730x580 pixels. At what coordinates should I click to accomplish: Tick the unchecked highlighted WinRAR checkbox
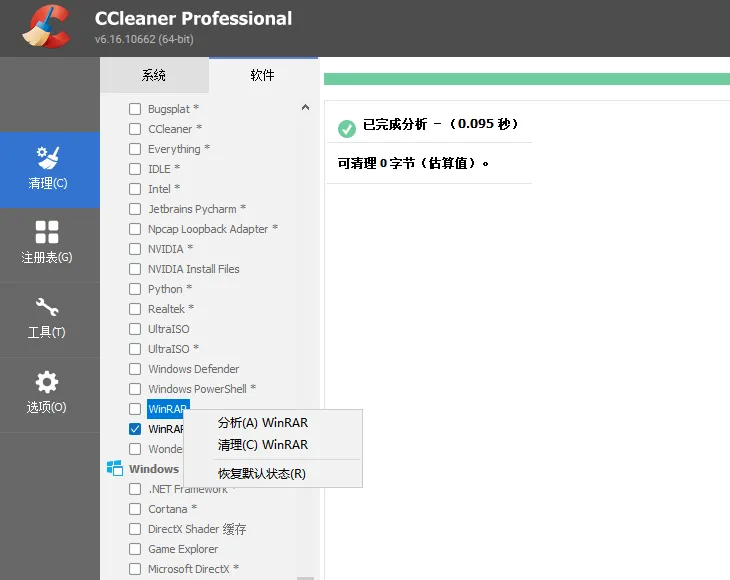click(135, 409)
